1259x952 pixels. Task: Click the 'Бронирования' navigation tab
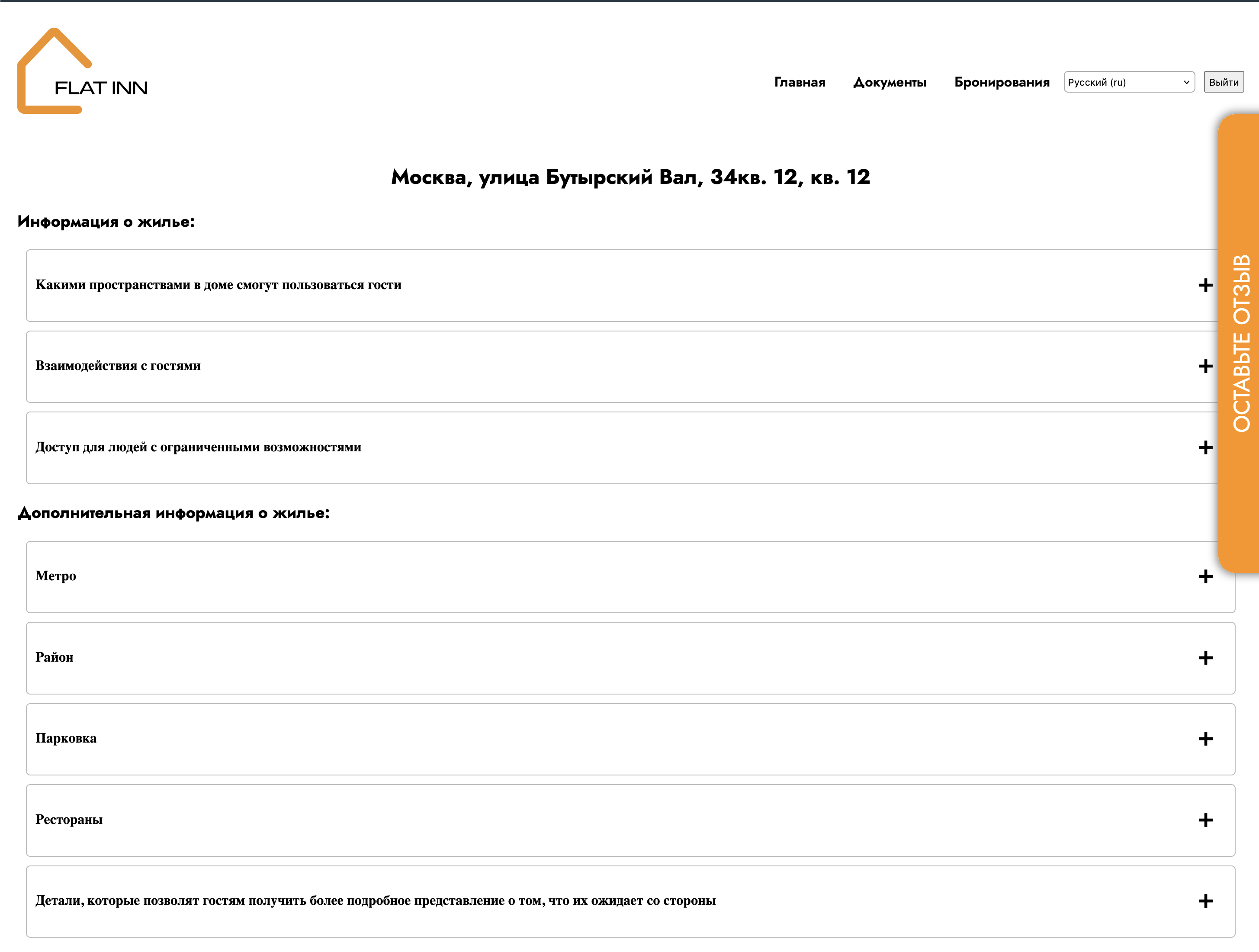pyautogui.click(x=1001, y=82)
